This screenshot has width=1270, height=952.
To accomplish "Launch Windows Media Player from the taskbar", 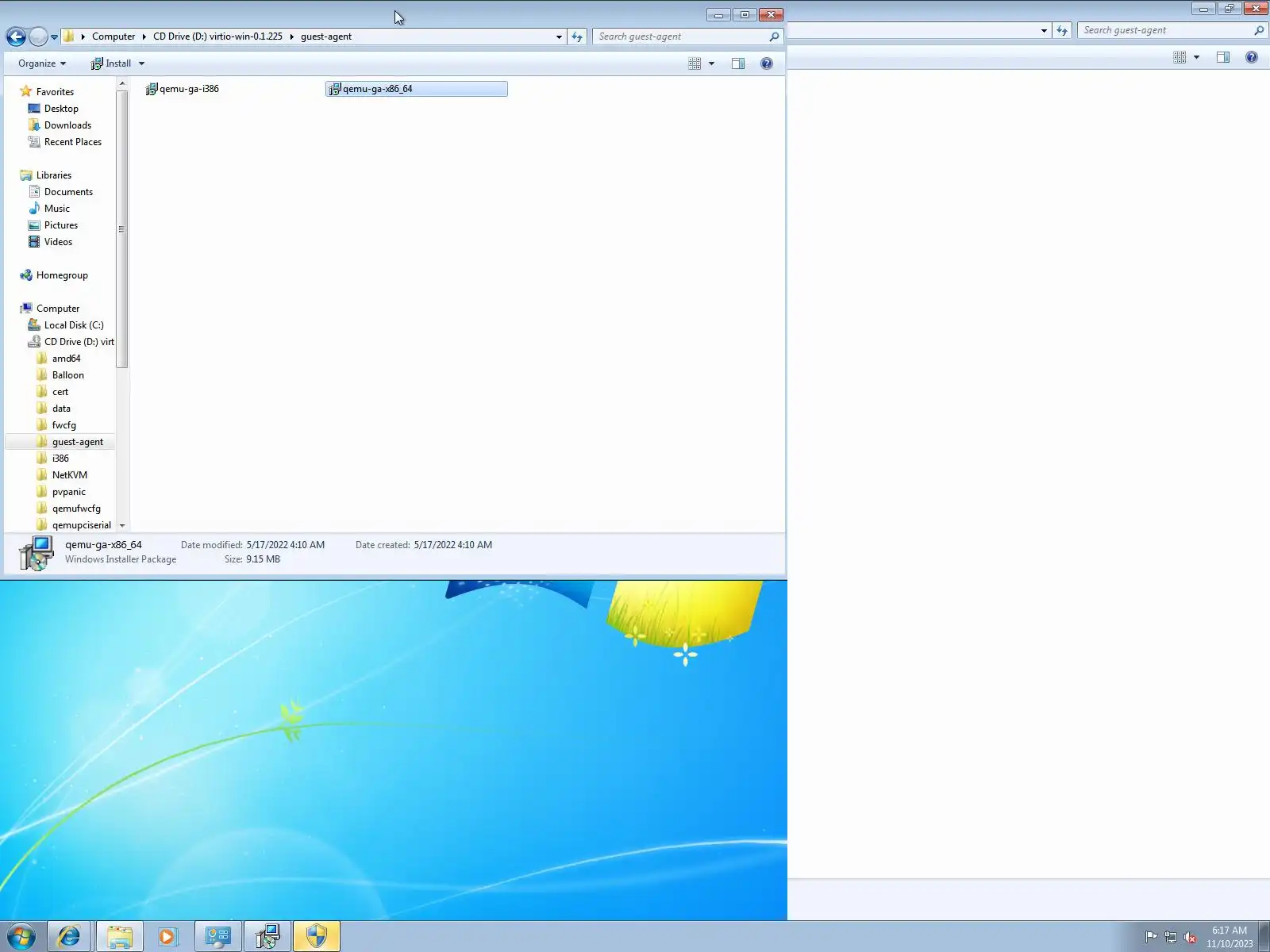I will (x=167, y=937).
